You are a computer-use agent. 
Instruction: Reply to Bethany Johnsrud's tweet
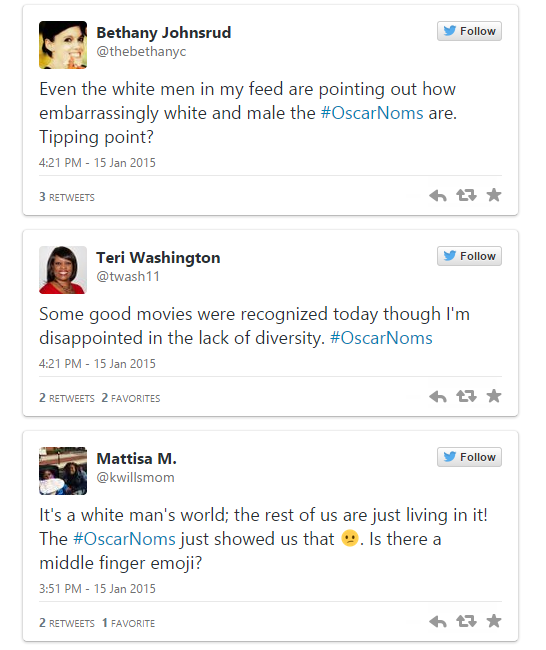pyautogui.click(x=438, y=195)
